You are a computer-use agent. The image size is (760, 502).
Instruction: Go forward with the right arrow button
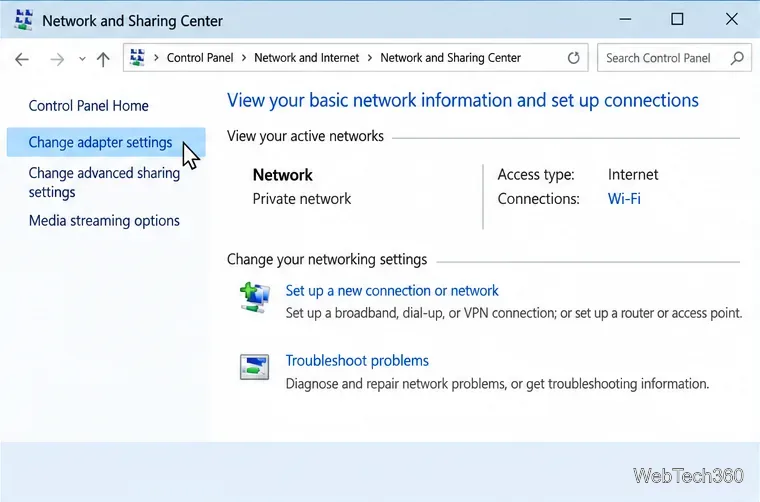(57, 59)
